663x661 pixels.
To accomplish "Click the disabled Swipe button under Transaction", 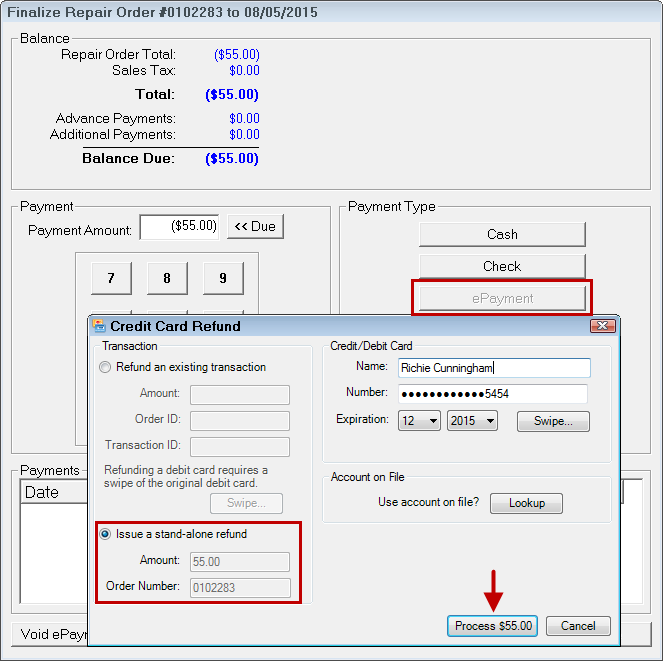I will [246, 503].
